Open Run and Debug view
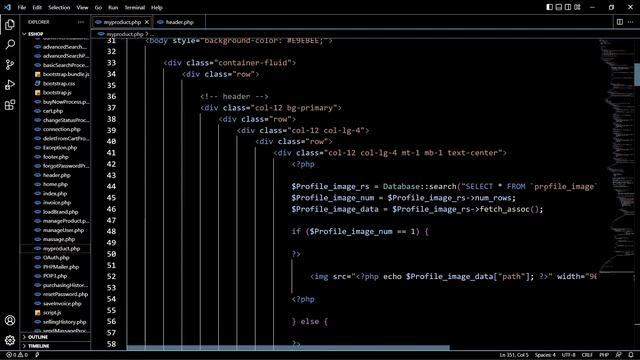 [10, 84]
